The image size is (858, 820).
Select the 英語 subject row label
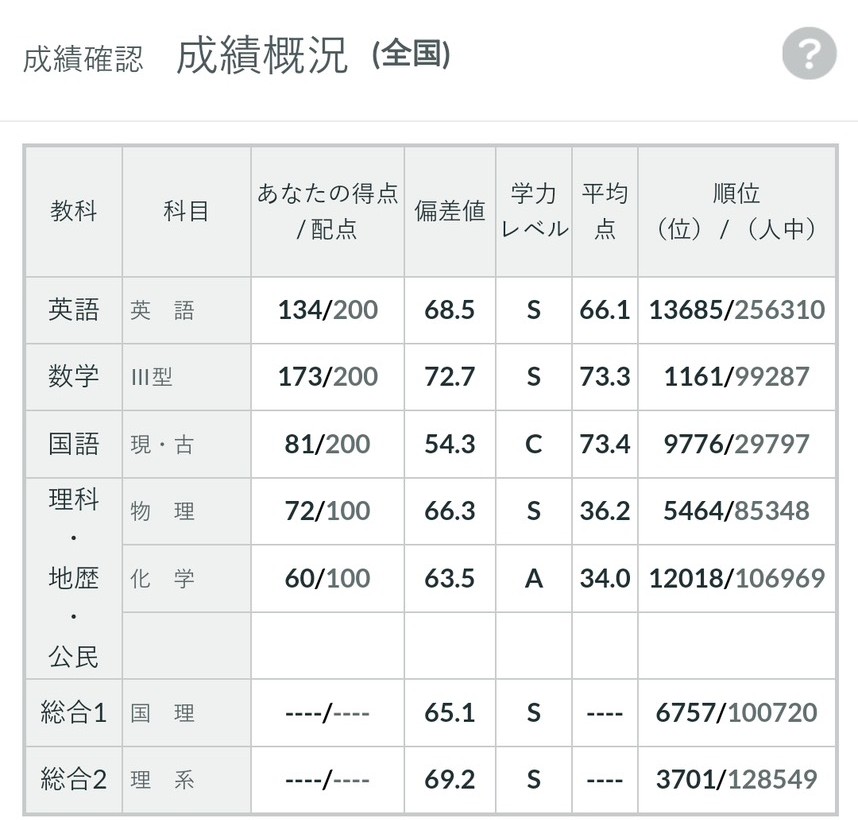pyautogui.click(x=74, y=310)
